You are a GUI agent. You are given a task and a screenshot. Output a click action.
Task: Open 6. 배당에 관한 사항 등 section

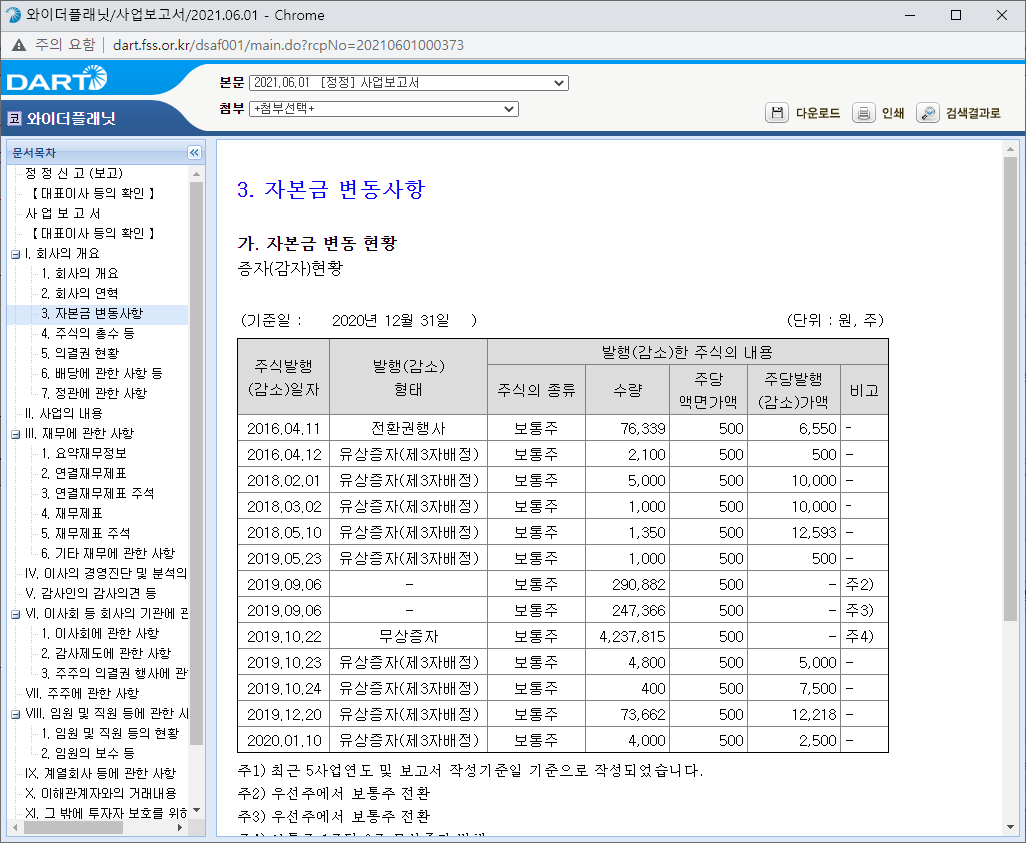point(101,373)
